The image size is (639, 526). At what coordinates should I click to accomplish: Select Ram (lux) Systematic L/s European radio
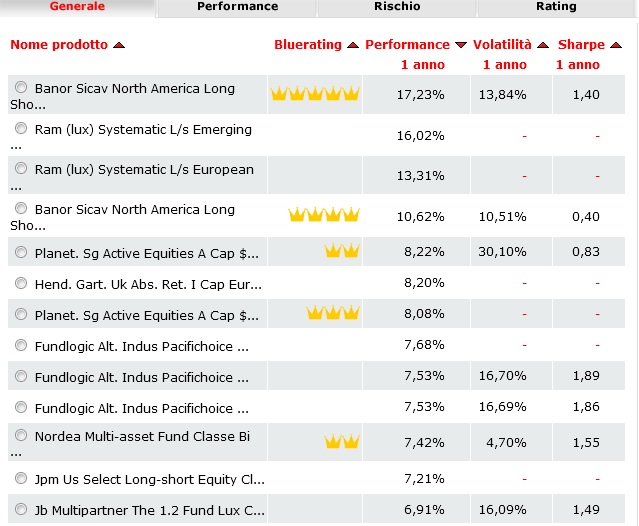click(21, 168)
